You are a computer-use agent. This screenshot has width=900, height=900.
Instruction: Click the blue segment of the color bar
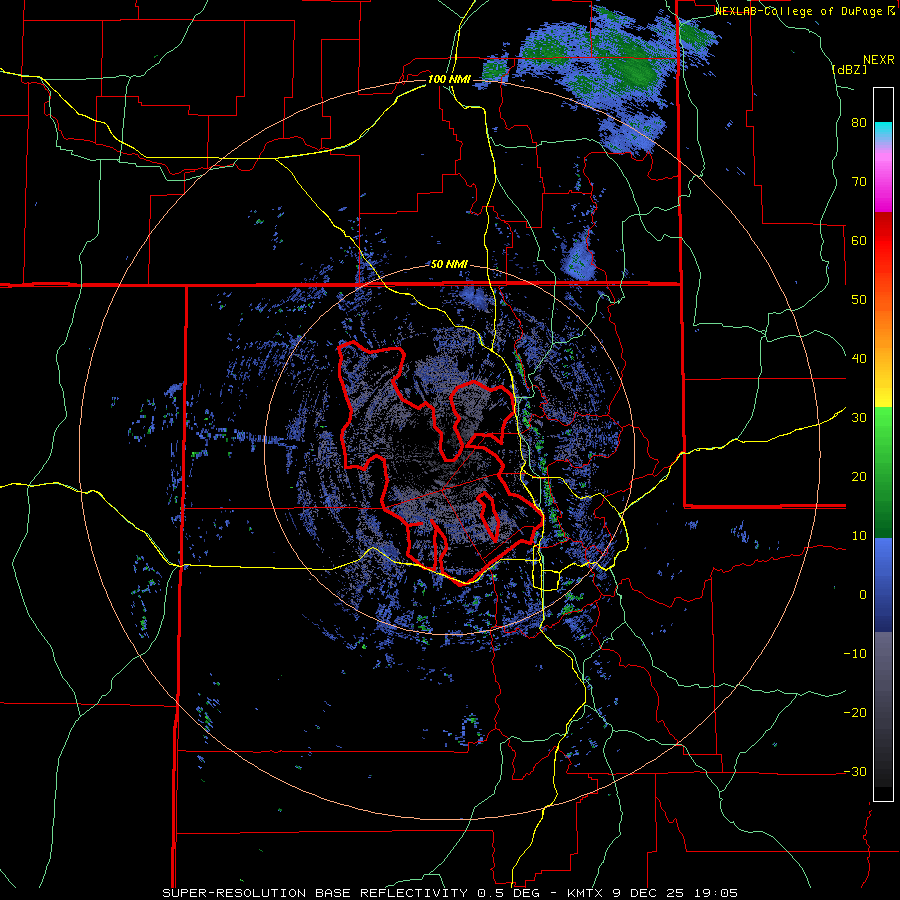pyautogui.click(x=883, y=584)
